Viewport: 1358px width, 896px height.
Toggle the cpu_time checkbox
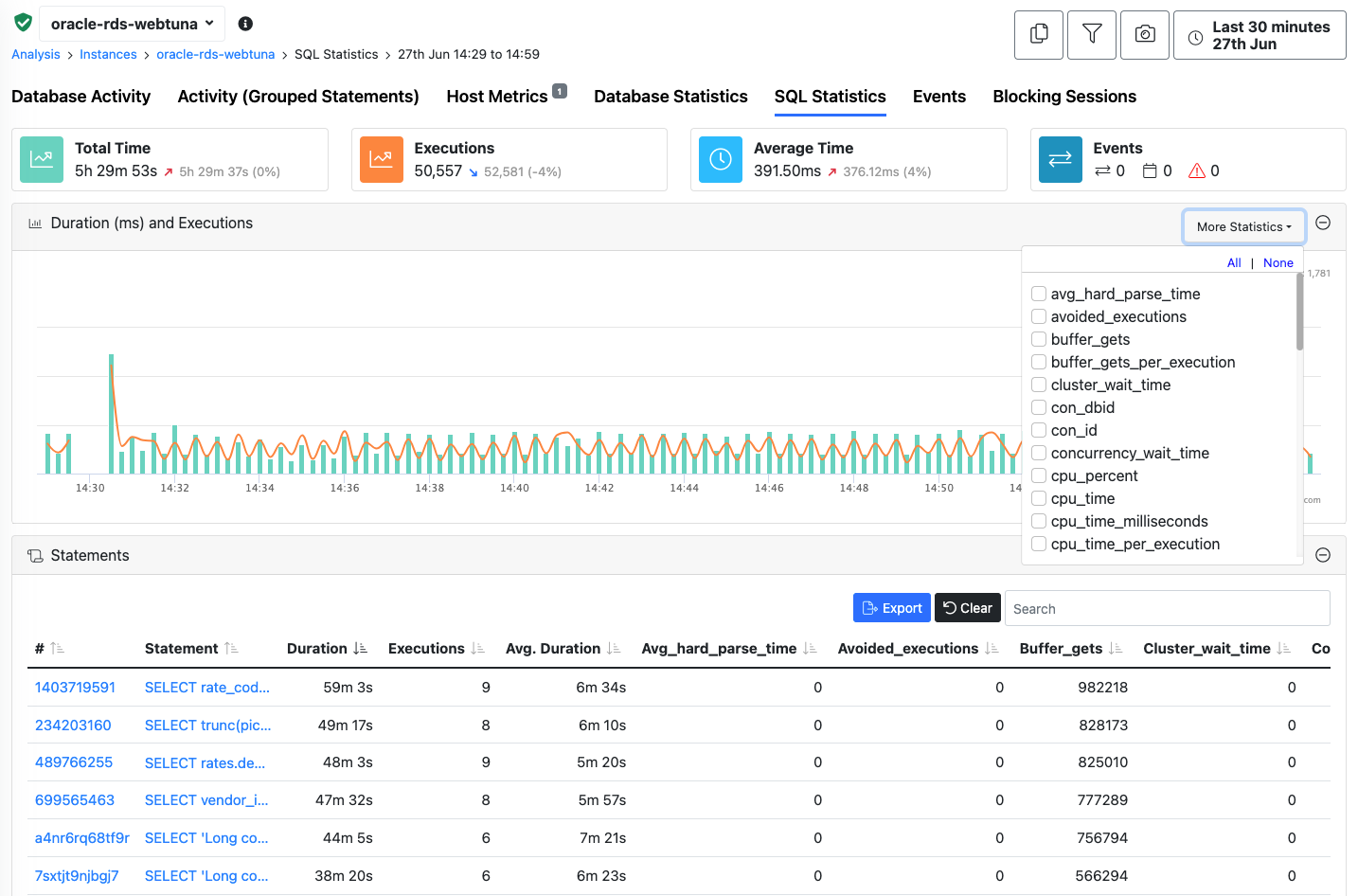tap(1039, 498)
